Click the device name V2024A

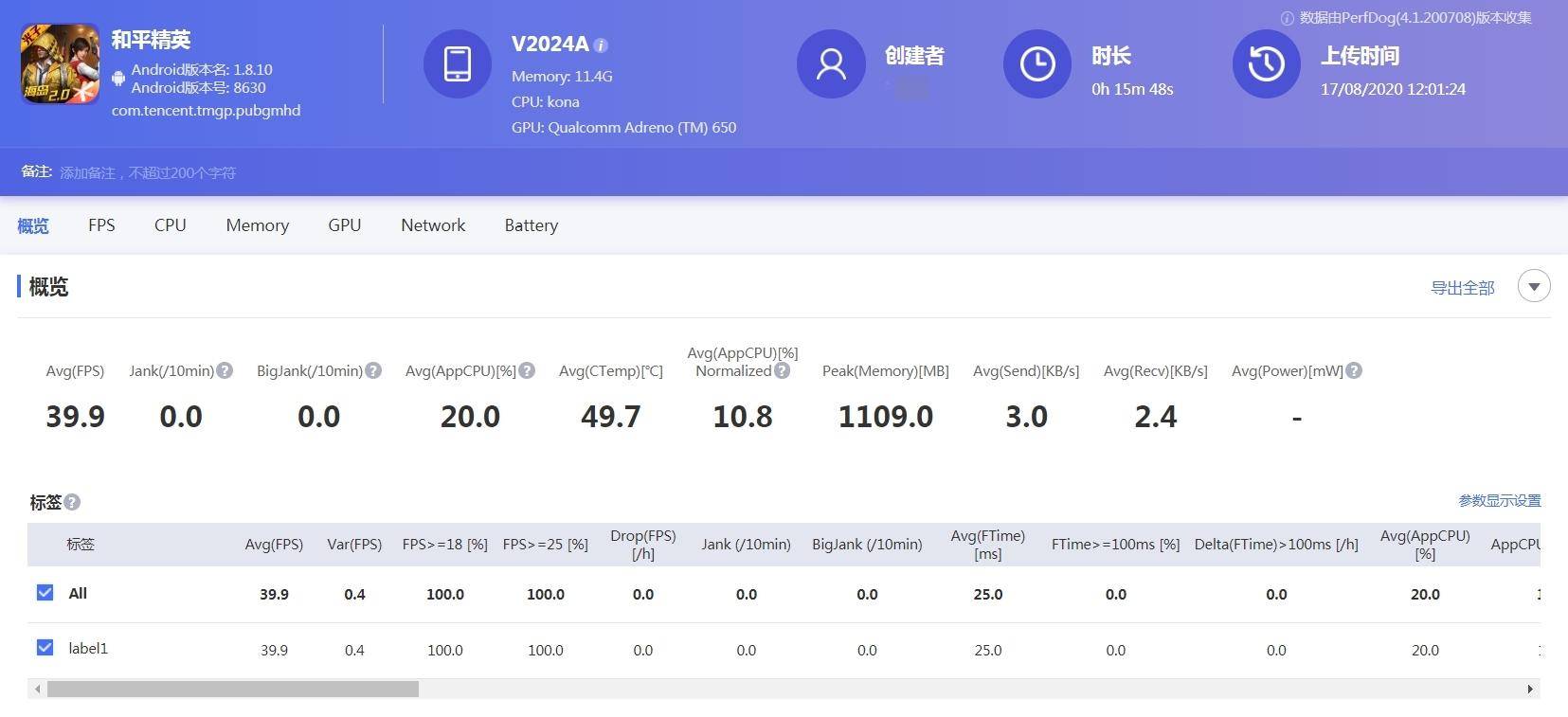pyautogui.click(x=550, y=44)
